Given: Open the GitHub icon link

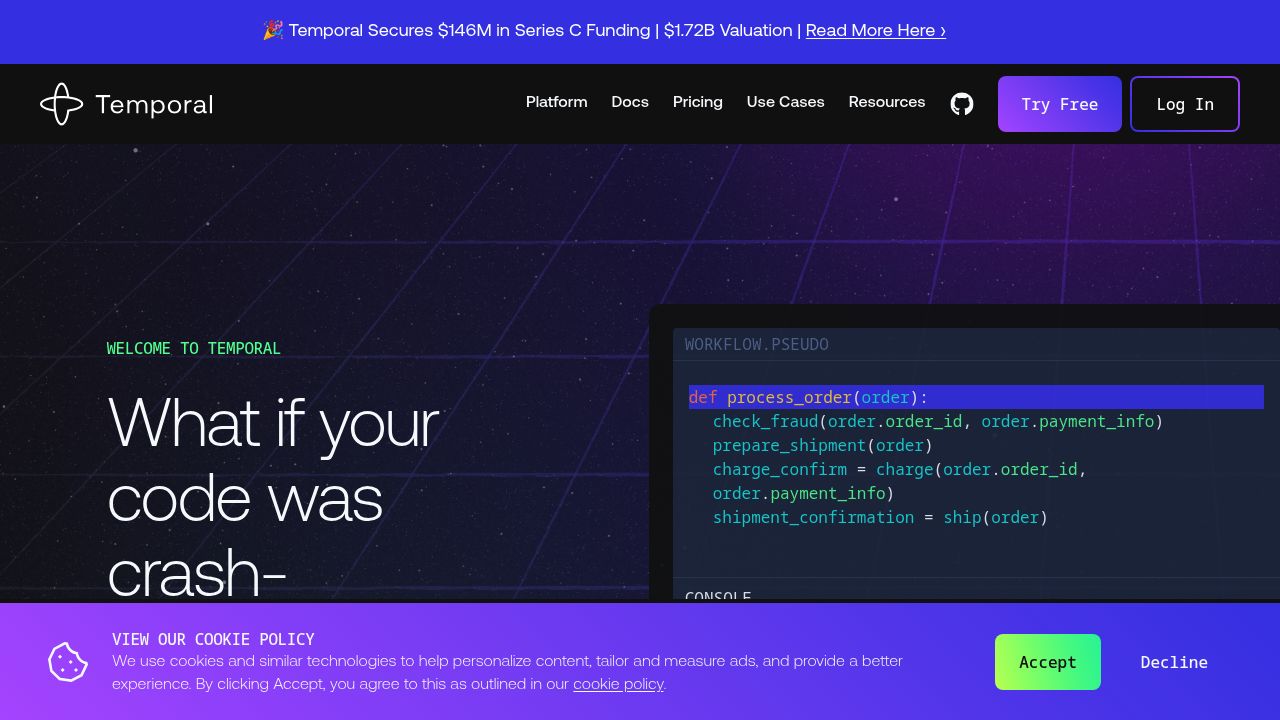Looking at the screenshot, I should pos(962,104).
